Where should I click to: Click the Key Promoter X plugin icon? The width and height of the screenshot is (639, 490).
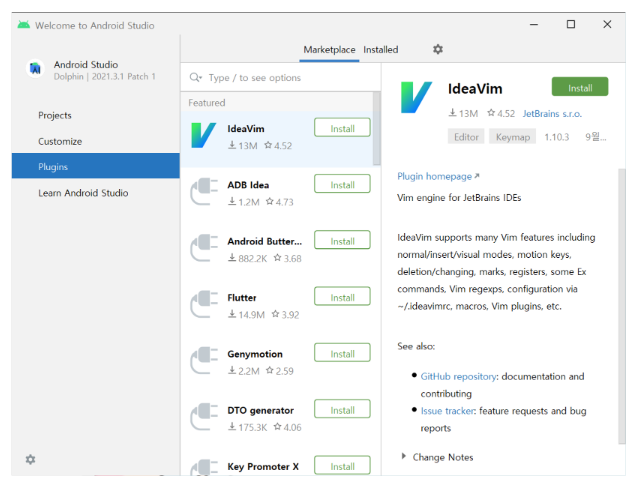205,468
